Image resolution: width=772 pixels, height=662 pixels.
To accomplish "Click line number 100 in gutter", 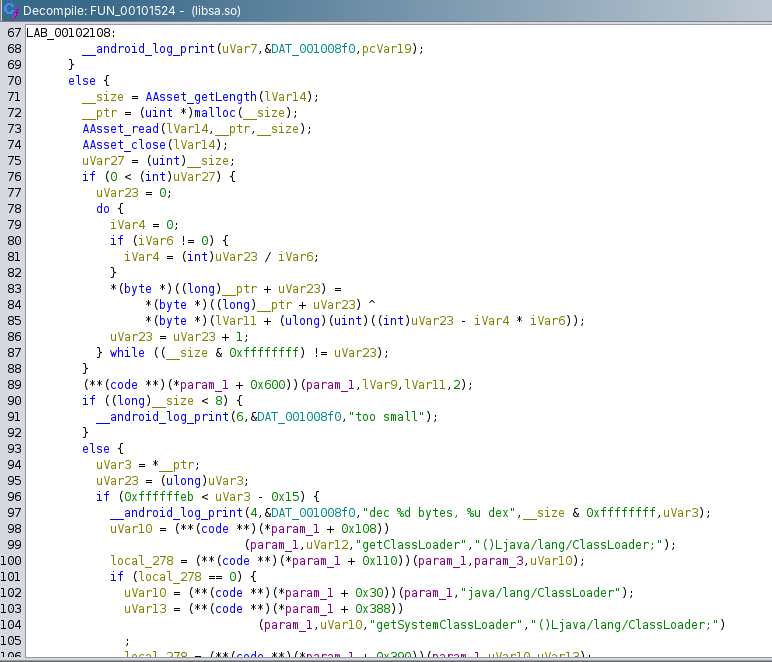I will coord(11,561).
